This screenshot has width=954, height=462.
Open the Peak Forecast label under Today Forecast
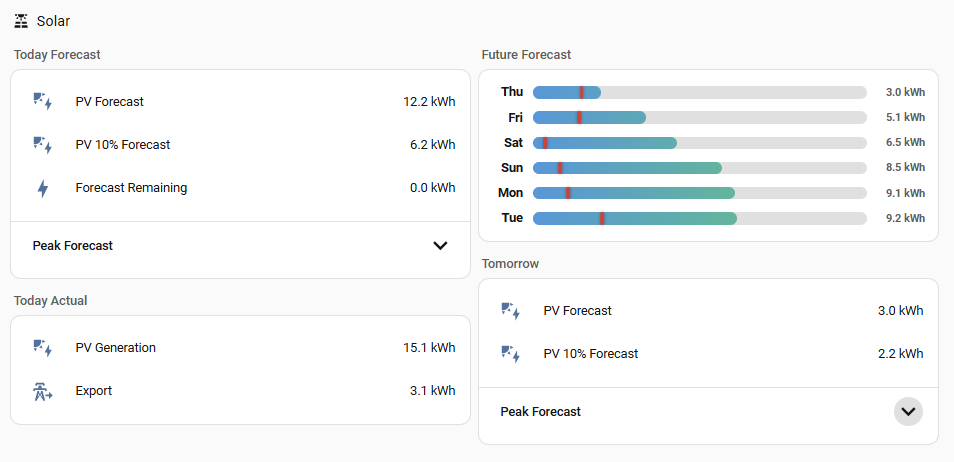73,246
